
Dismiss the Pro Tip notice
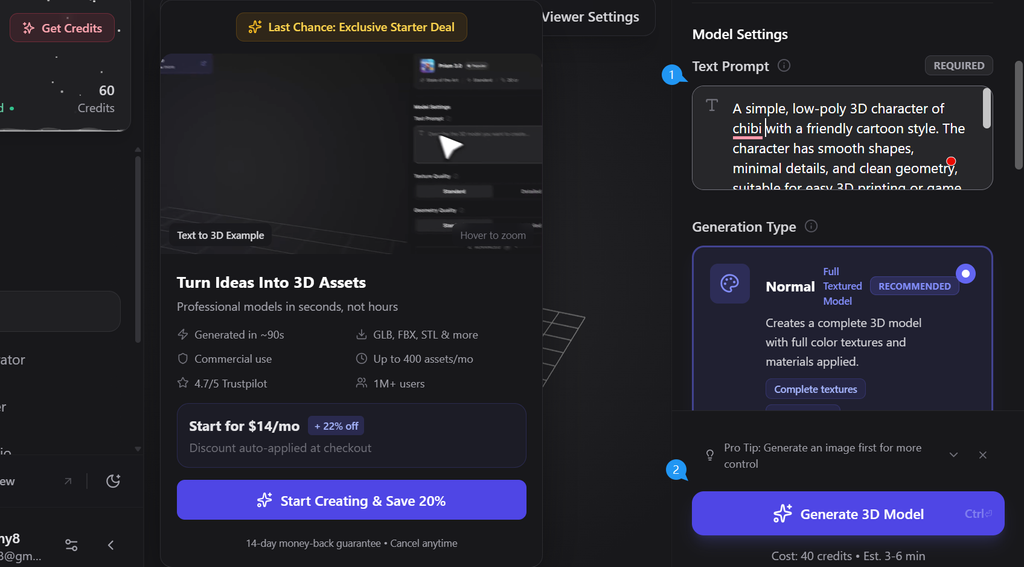tap(983, 455)
